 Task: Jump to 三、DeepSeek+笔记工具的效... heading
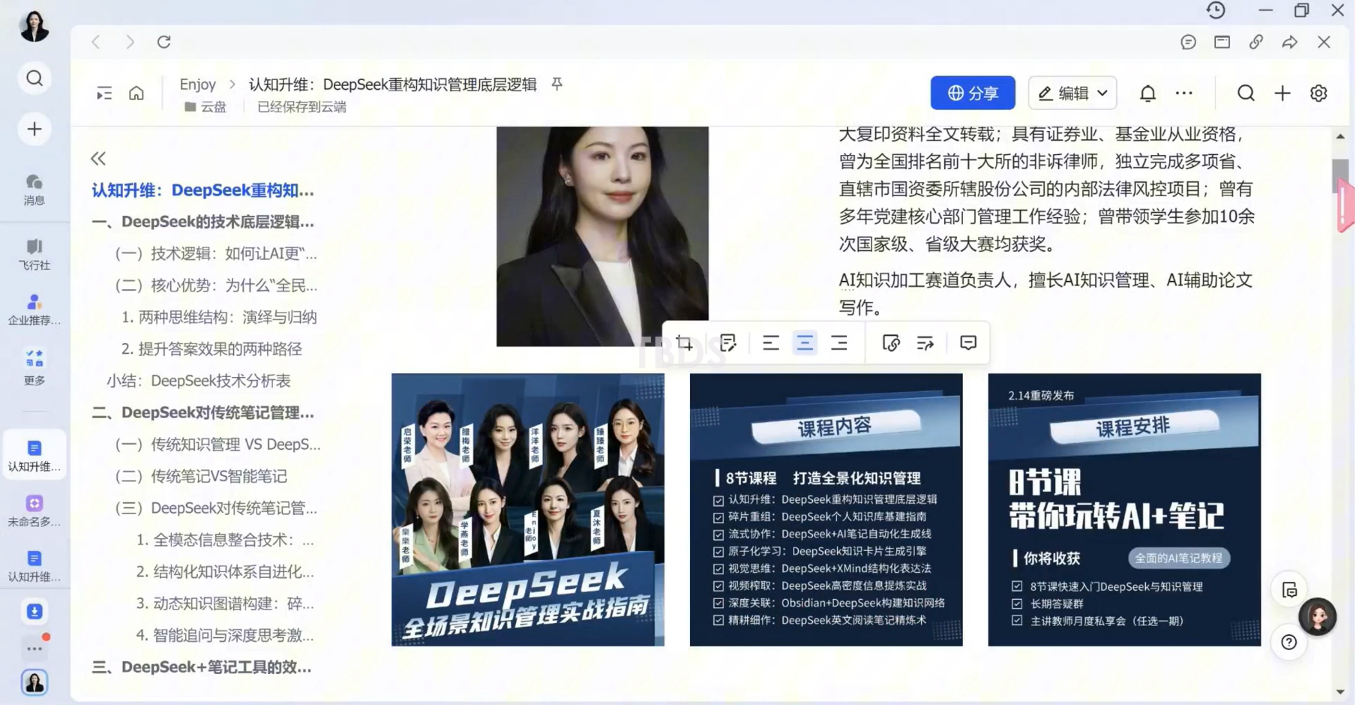click(x=202, y=667)
